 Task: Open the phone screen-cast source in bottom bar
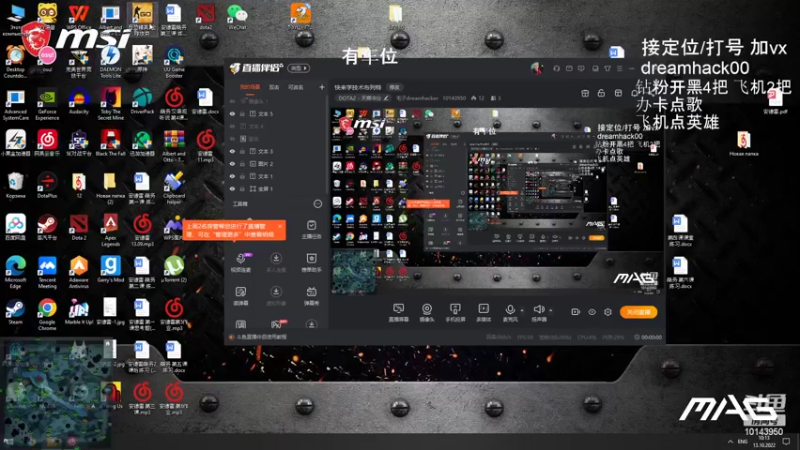pos(455,312)
